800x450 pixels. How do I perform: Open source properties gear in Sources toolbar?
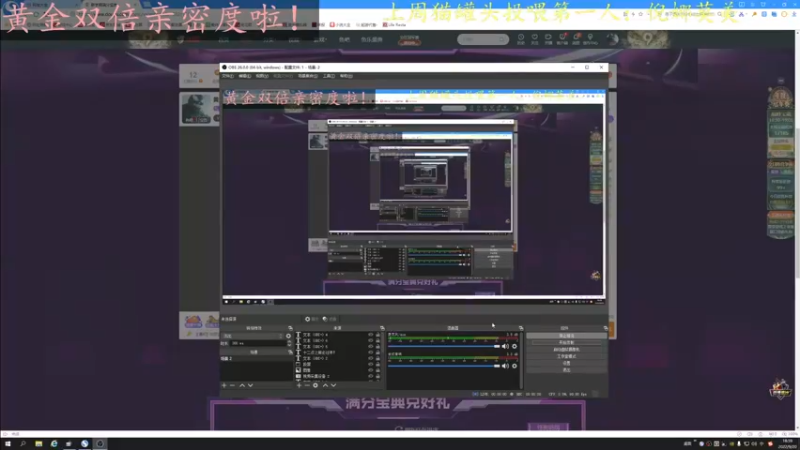[315, 385]
